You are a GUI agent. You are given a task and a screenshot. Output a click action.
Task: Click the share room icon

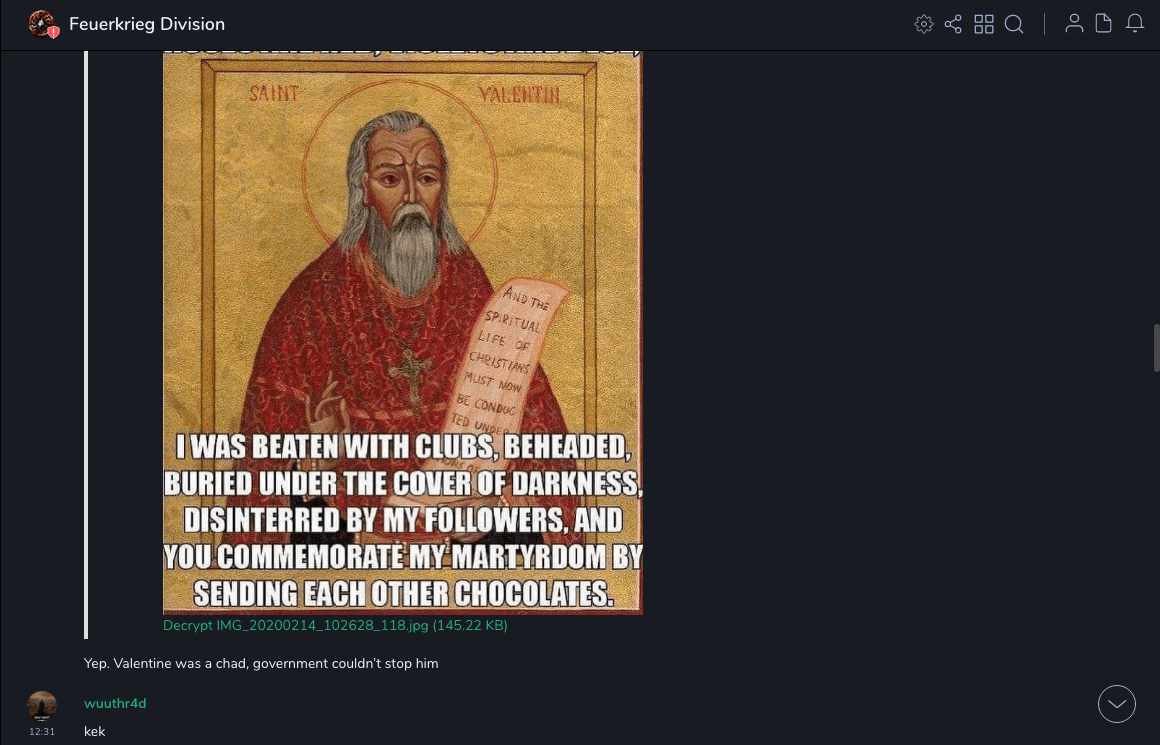(x=953, y=24)
